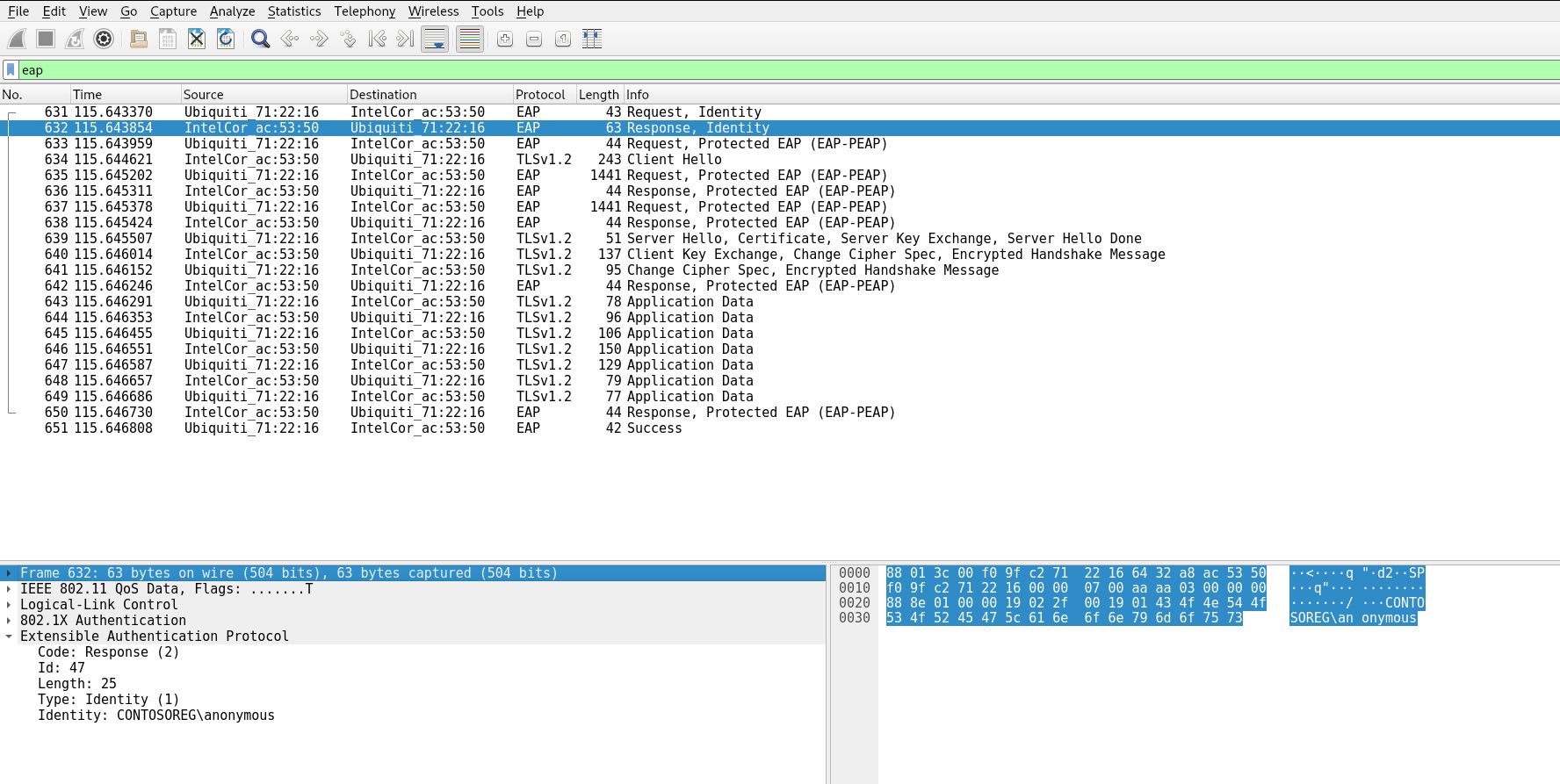Viewport: 1560px width, 784px height.
Task: Click the open capture file folder icon
Action: [138, 39]
